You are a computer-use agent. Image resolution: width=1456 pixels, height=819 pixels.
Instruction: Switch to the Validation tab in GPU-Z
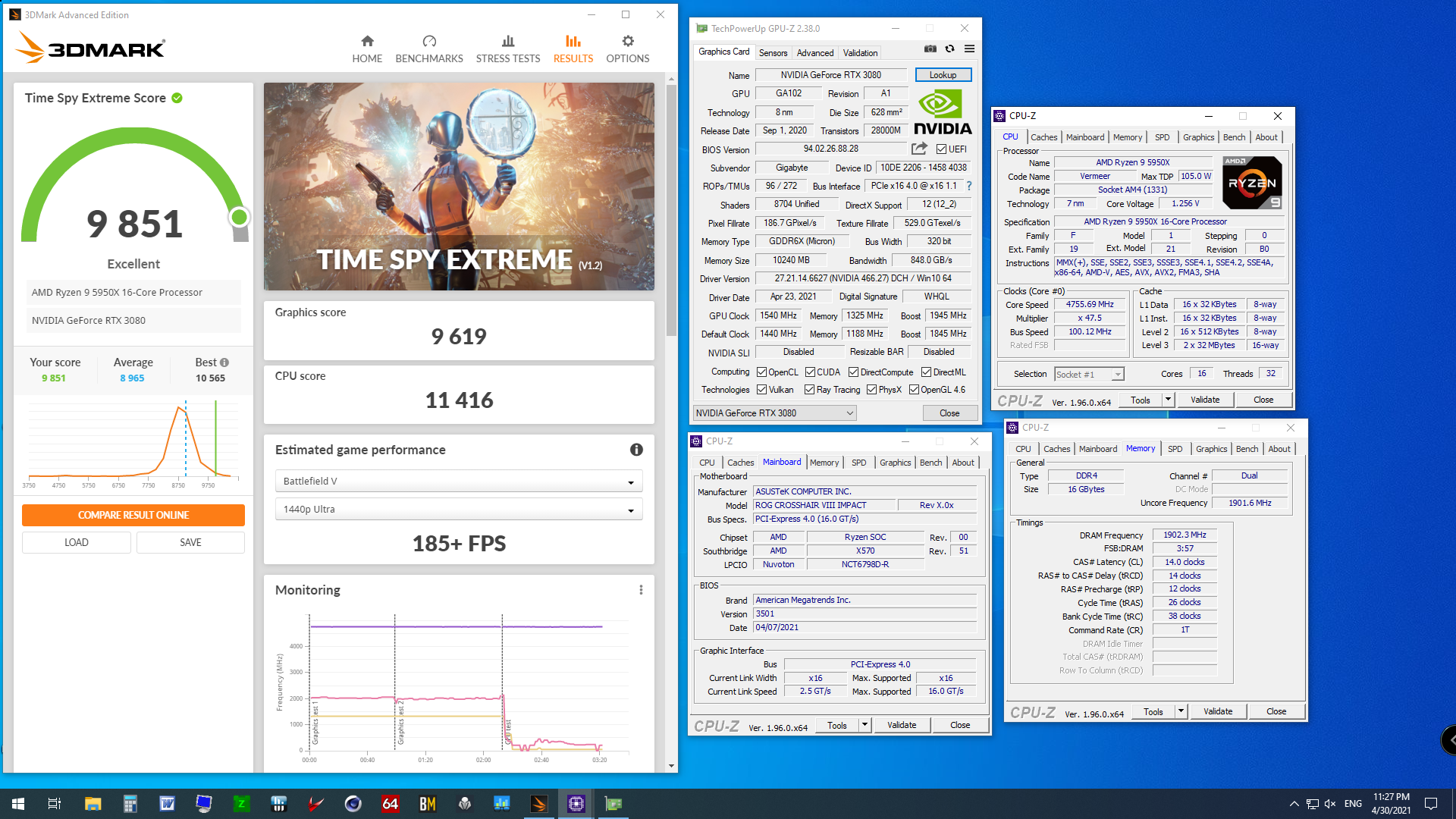[x=860, y=53]
